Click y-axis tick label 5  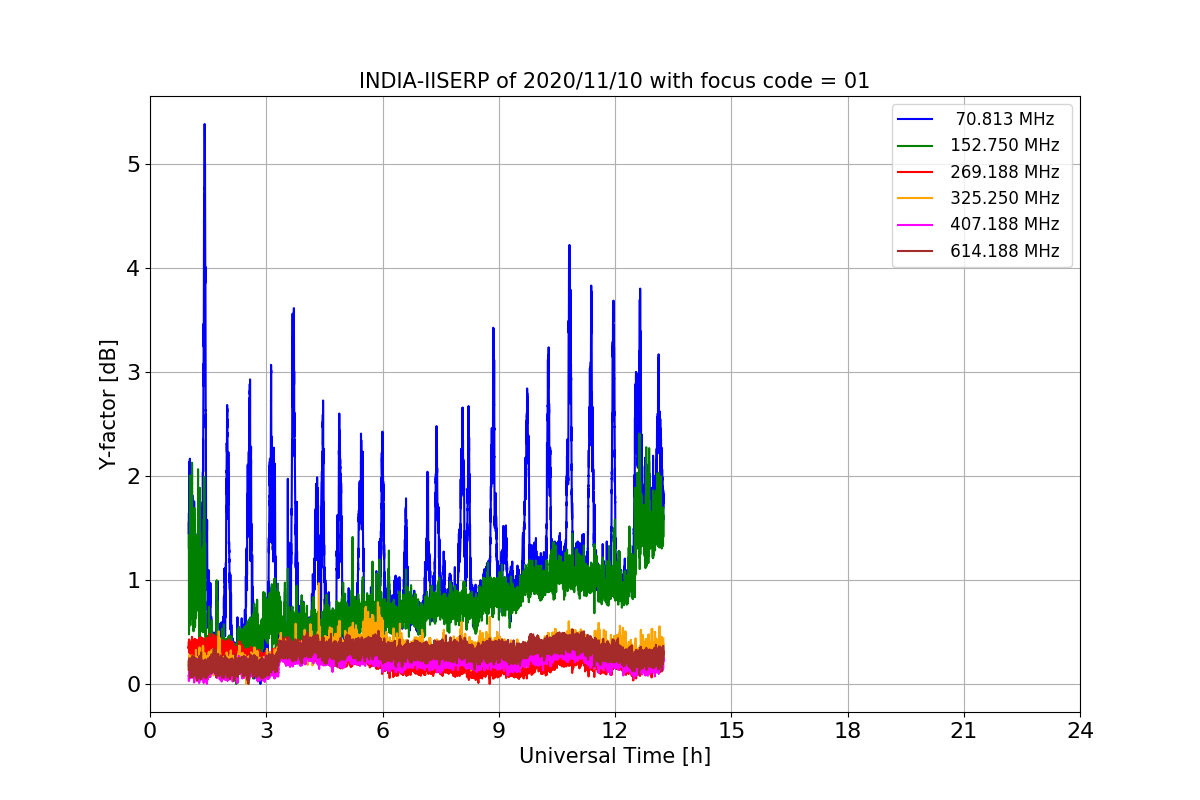(132, 164)
